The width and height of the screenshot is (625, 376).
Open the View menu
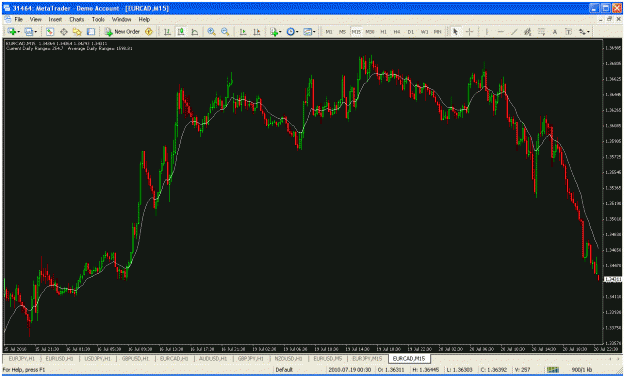(x=35, y=19)
